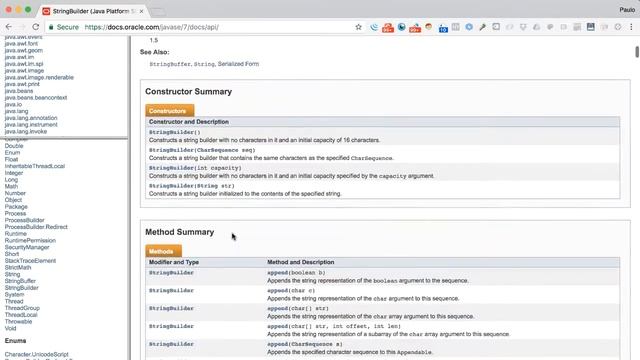Open the Object class in the class list
This screenshot has width=640, height=360.
[x=13, y=200]
